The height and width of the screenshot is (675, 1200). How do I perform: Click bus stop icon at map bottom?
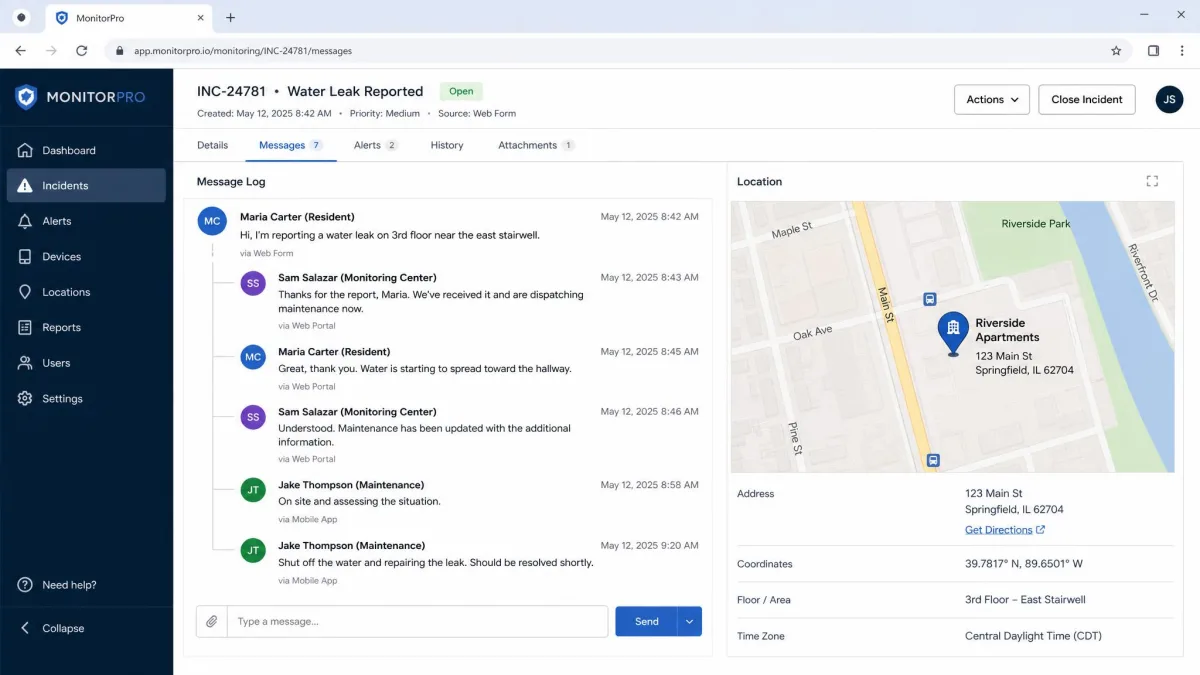[933, 460]
